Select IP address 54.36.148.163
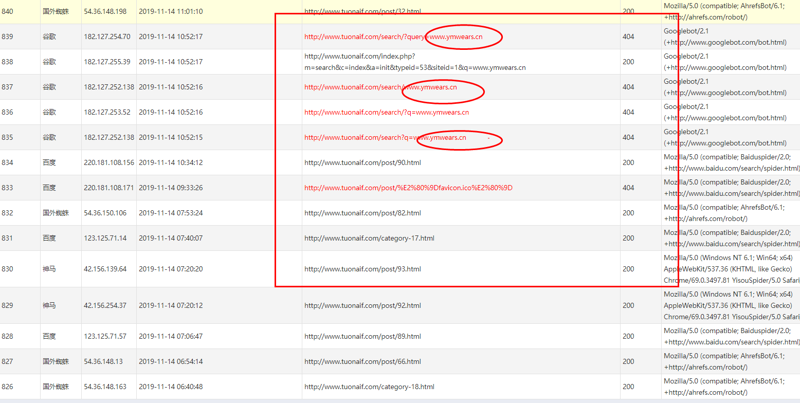800x403 pixels. pyautogui.click(x=105, y=387)
